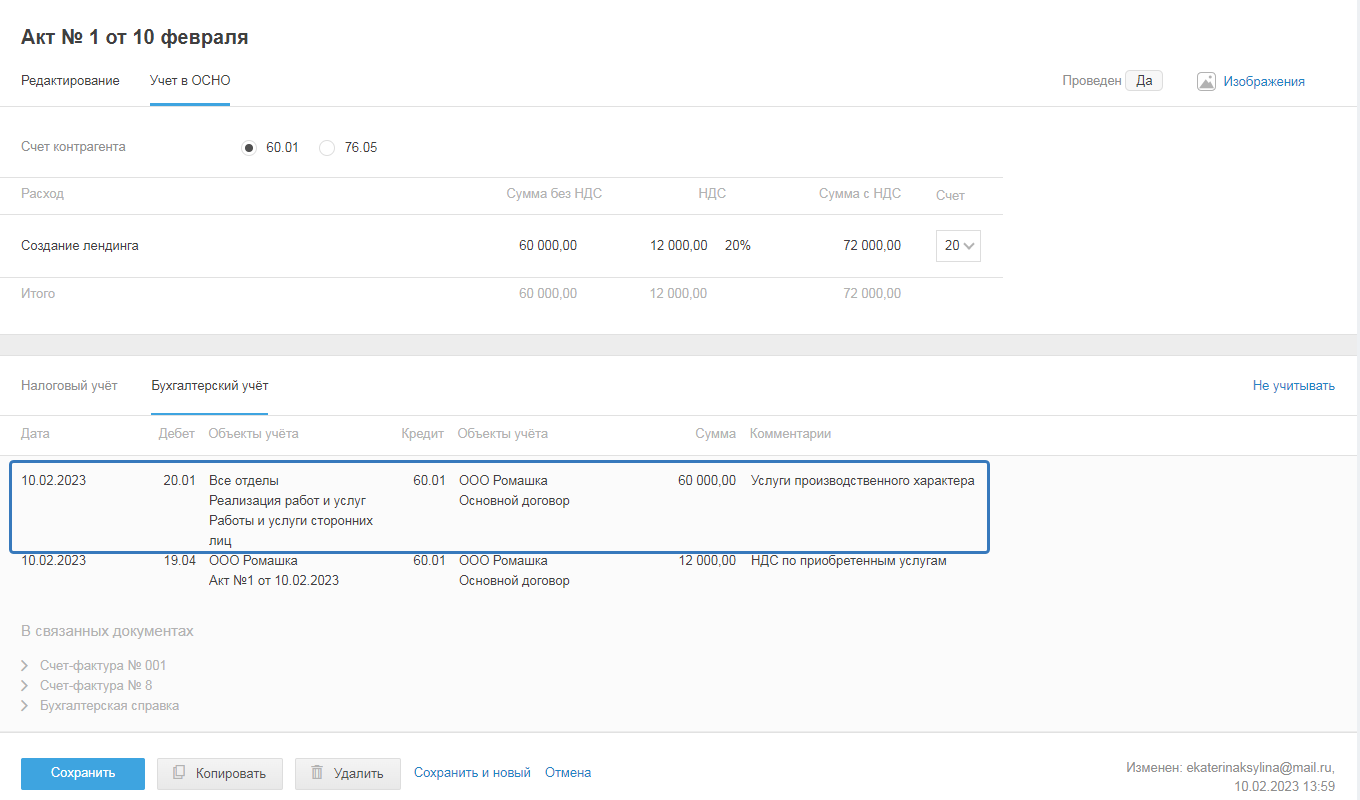Click the Отмена link
The height and width of the screenshot is (800, 1360).
point(568,773)
